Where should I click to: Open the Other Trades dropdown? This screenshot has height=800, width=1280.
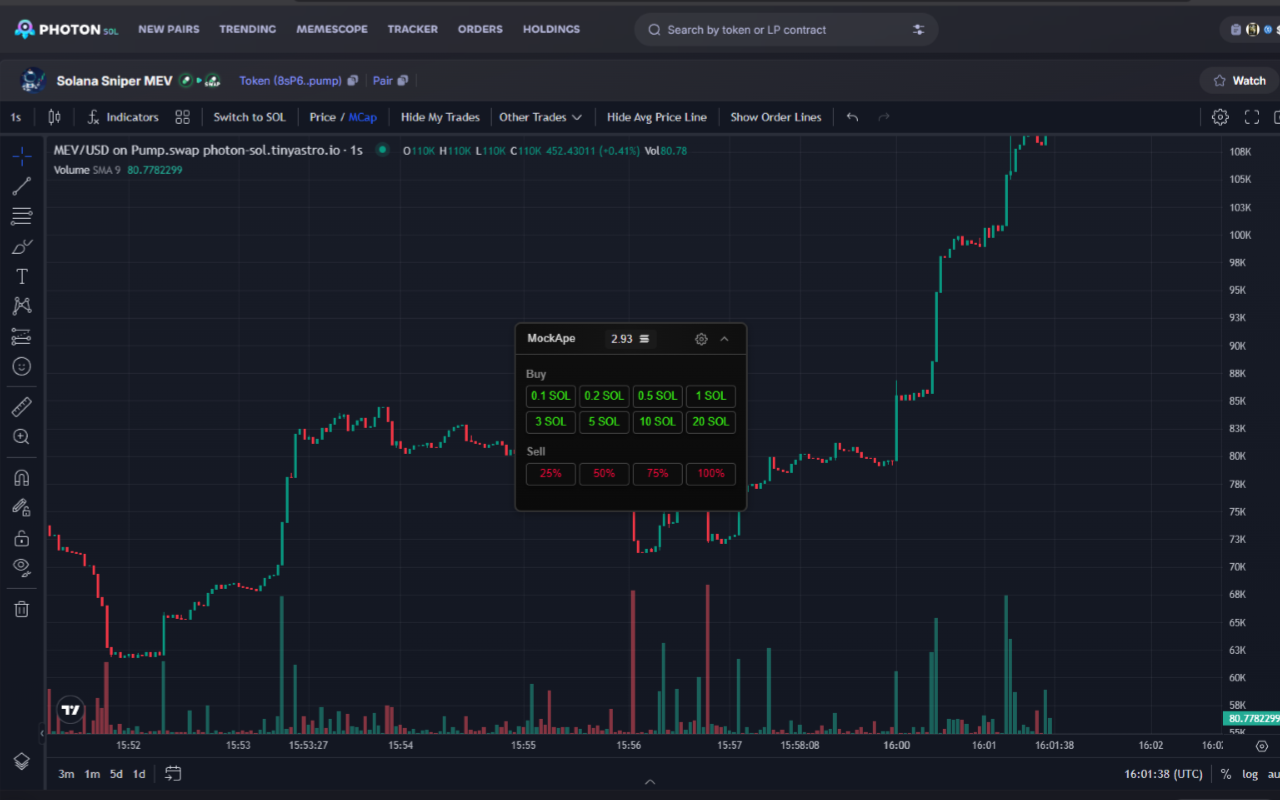pyautogui.click(x=540, y=117)
